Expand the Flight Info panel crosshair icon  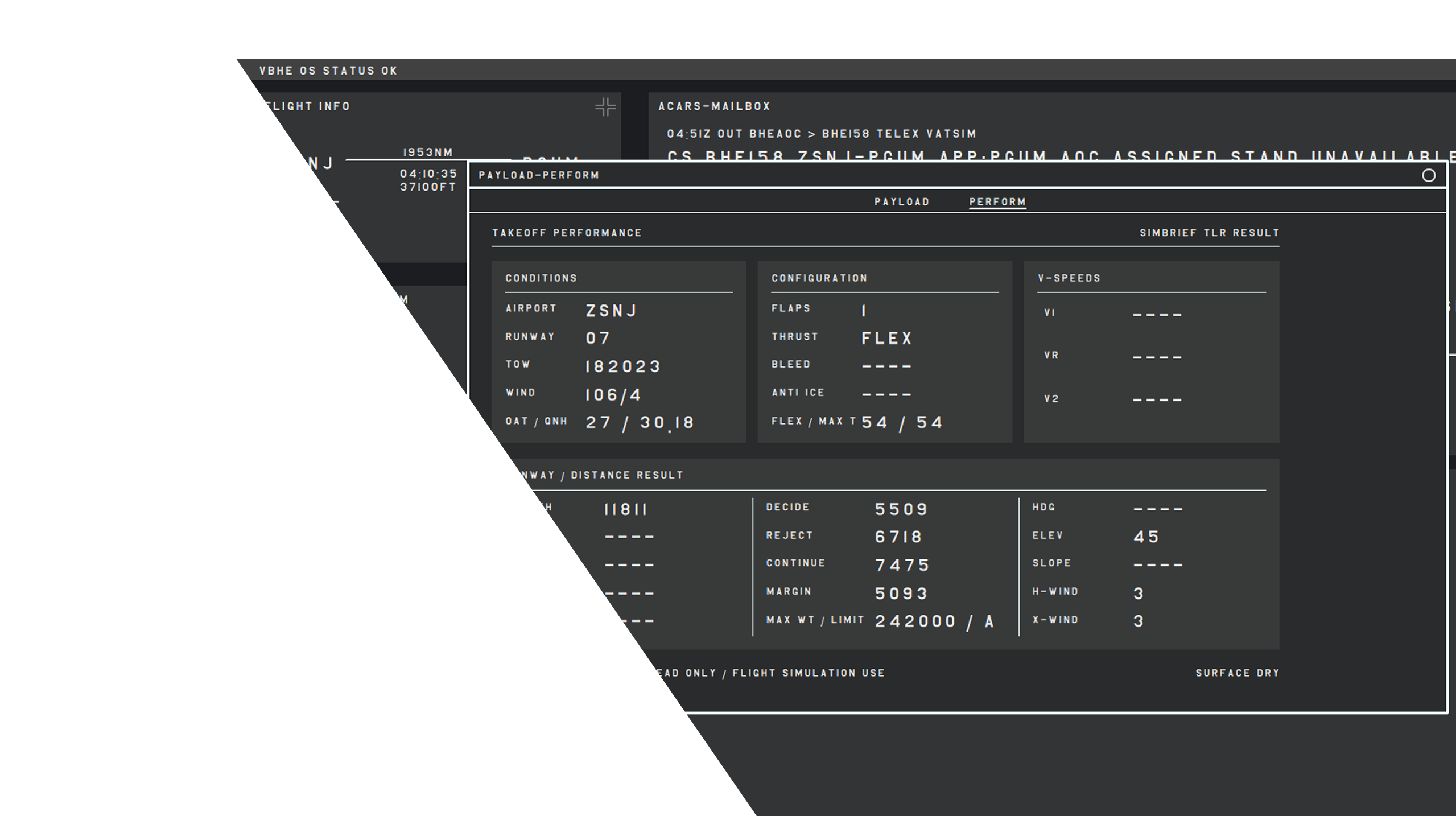(x=605, y=107)
